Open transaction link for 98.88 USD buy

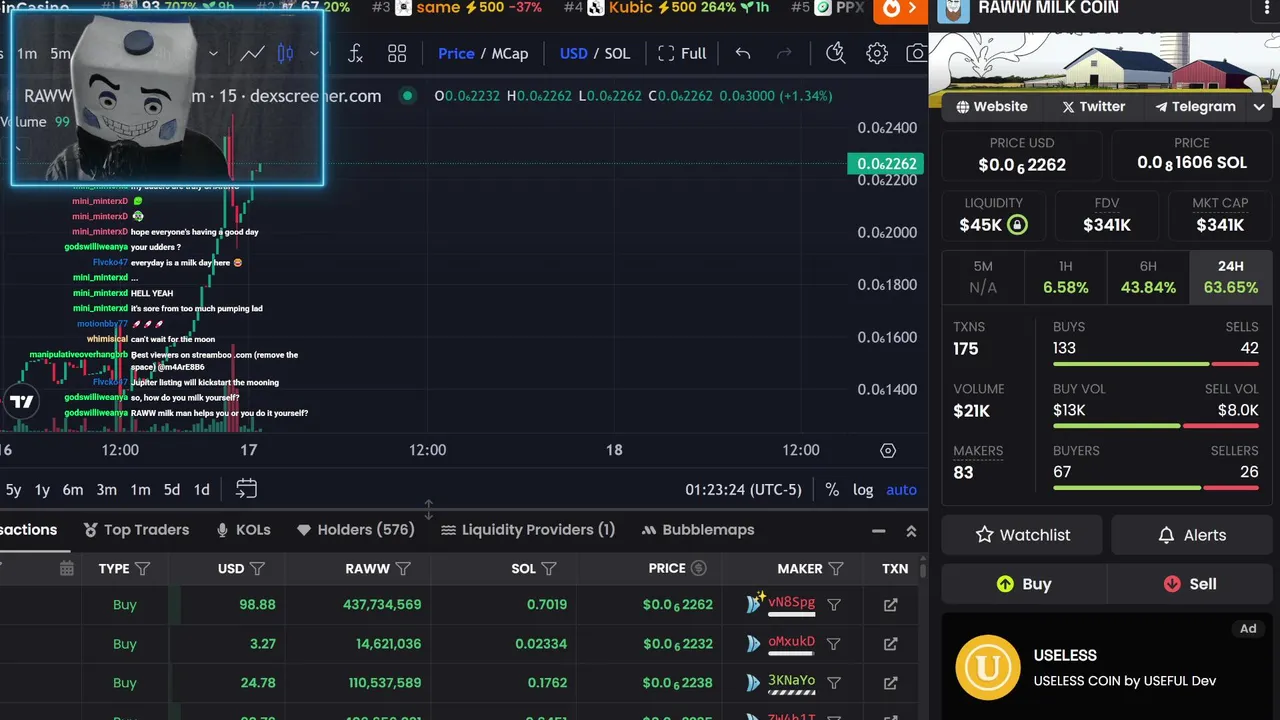(x=891, y=604)
